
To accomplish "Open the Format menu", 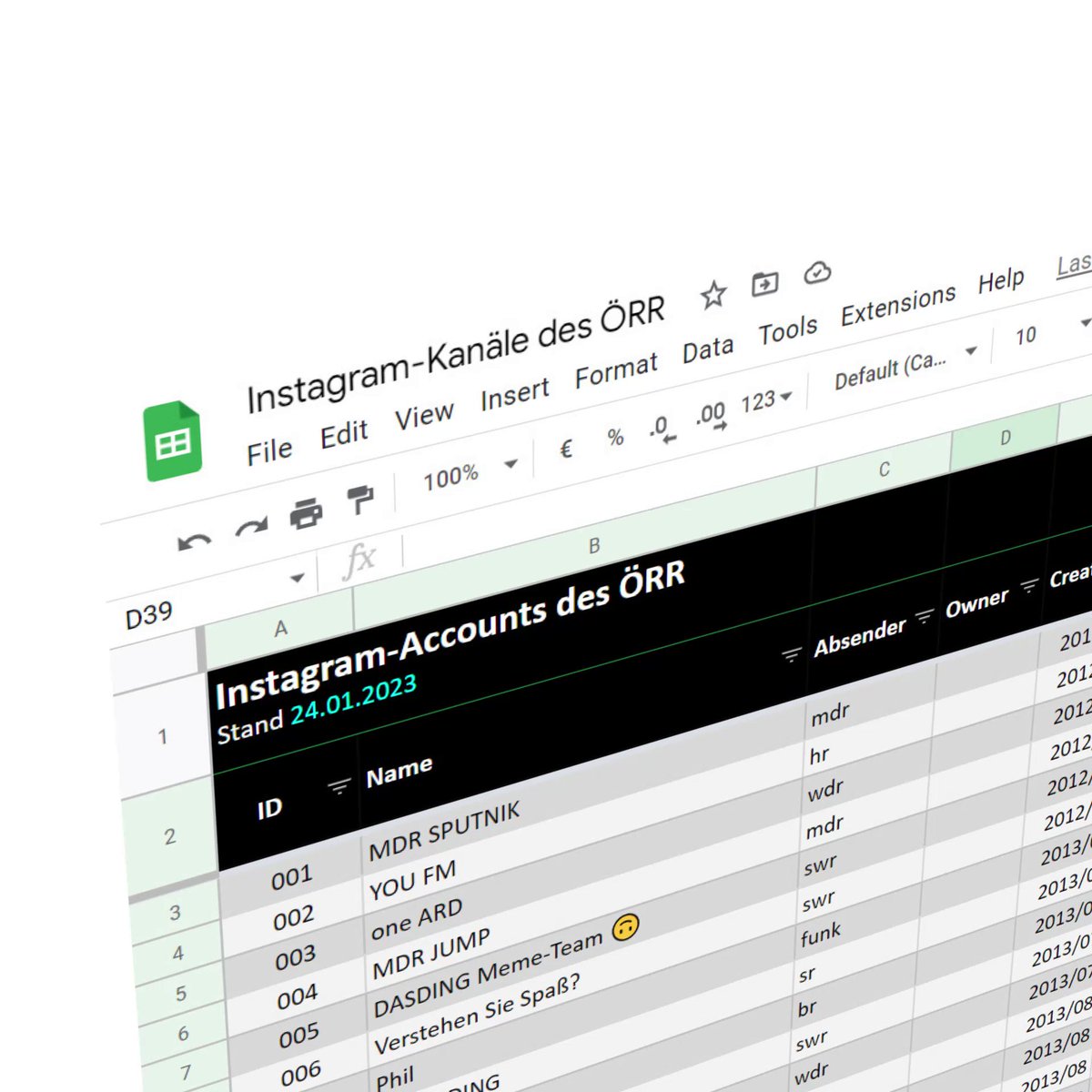I will coord(616,370).
